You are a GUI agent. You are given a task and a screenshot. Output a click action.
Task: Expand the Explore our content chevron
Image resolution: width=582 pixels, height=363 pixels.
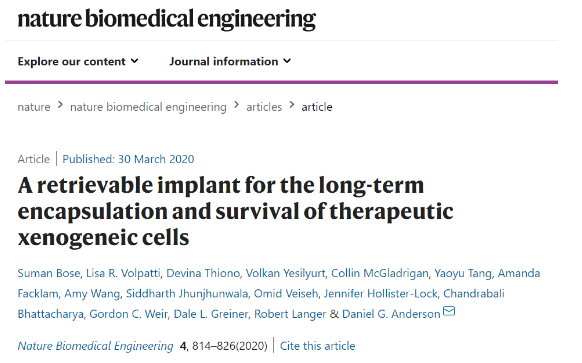point(135,60)
